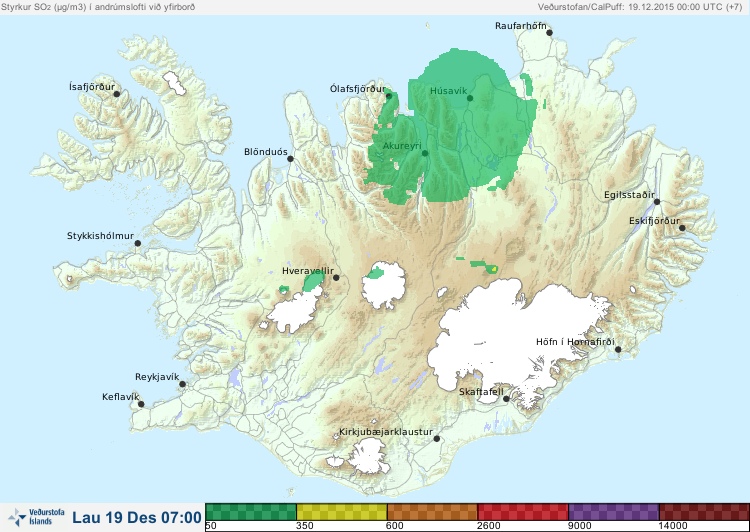This screenshot has width=750, height=532.
Task: Click the red 2600 legend color band
Action: (523, 512)
